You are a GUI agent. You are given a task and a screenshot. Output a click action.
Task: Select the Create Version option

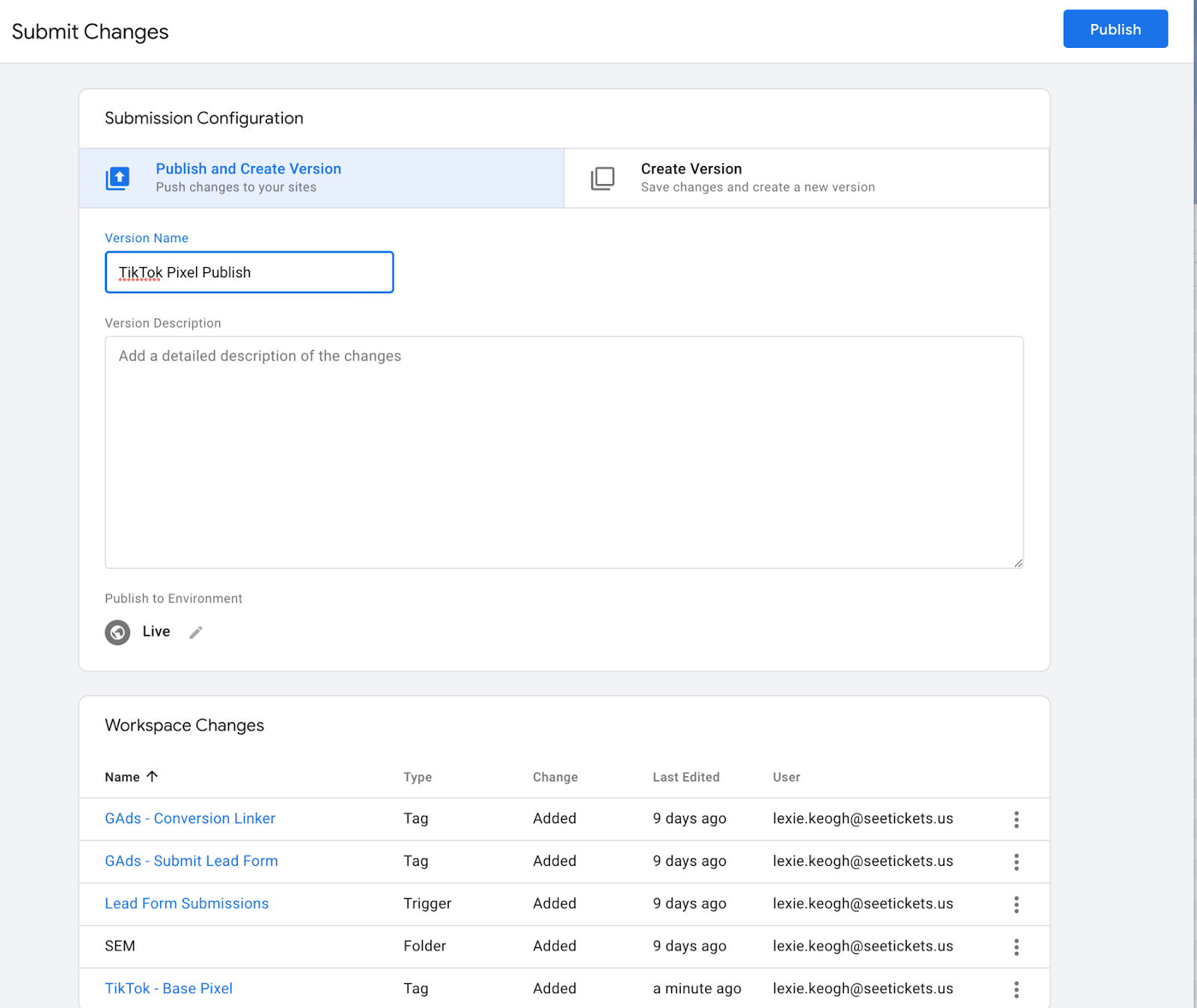[x=806, y=178]
